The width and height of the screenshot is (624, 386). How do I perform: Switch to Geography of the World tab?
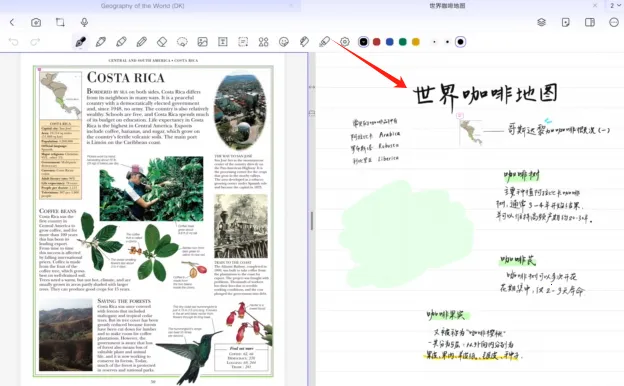click(142, 6)
